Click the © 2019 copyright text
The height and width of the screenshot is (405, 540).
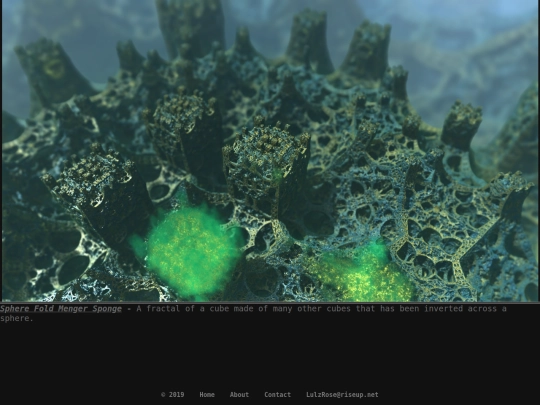click(x=173, y=395)
